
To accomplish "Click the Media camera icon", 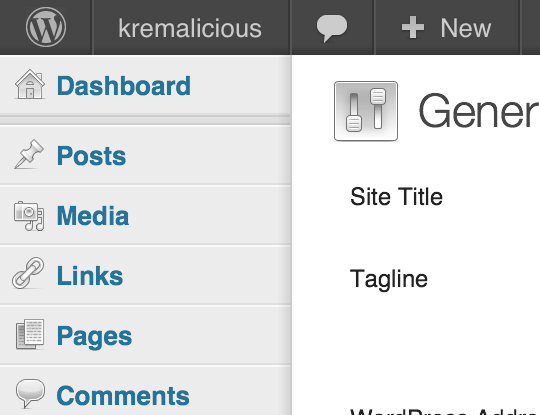I will (29, 216).
